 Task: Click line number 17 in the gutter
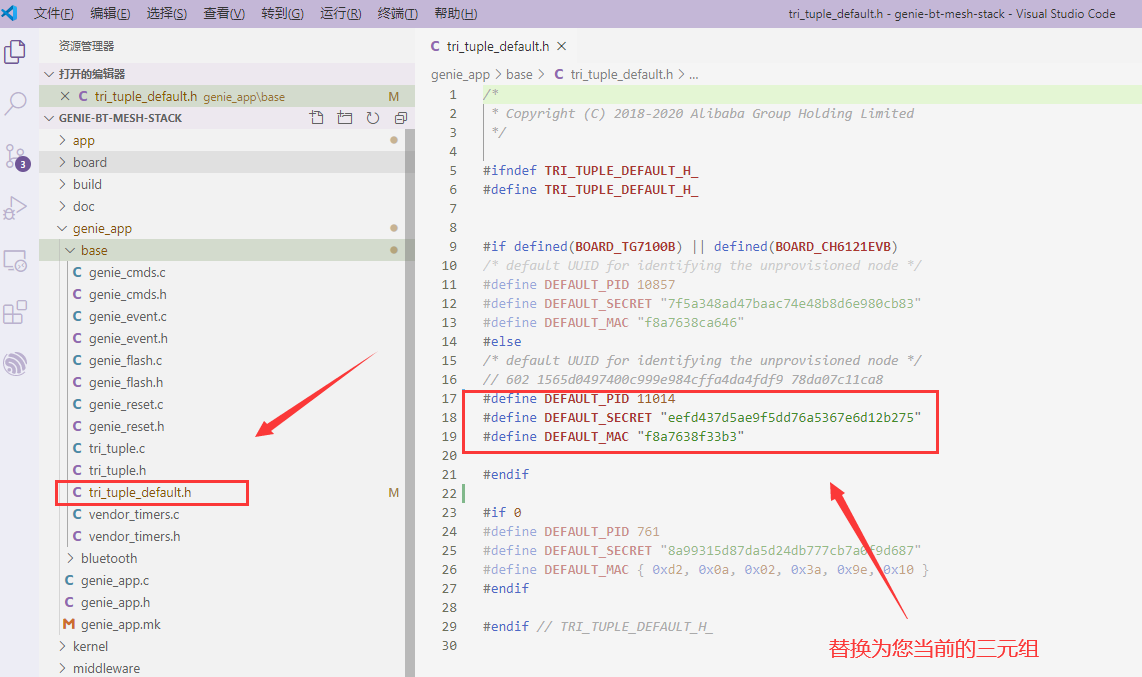coord(449,398)
